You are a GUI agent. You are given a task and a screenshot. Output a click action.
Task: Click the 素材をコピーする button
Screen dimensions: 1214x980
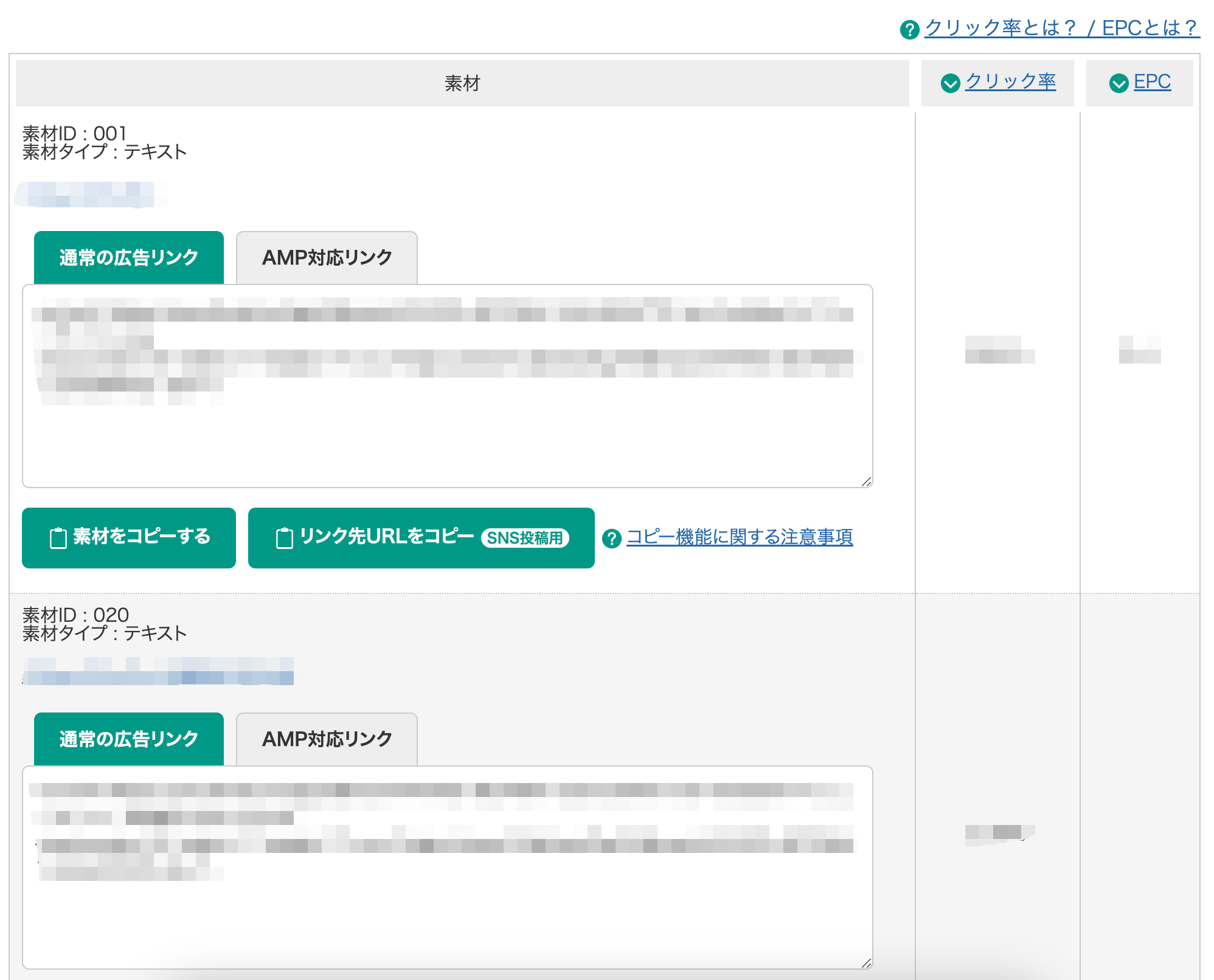pos(129,538)
